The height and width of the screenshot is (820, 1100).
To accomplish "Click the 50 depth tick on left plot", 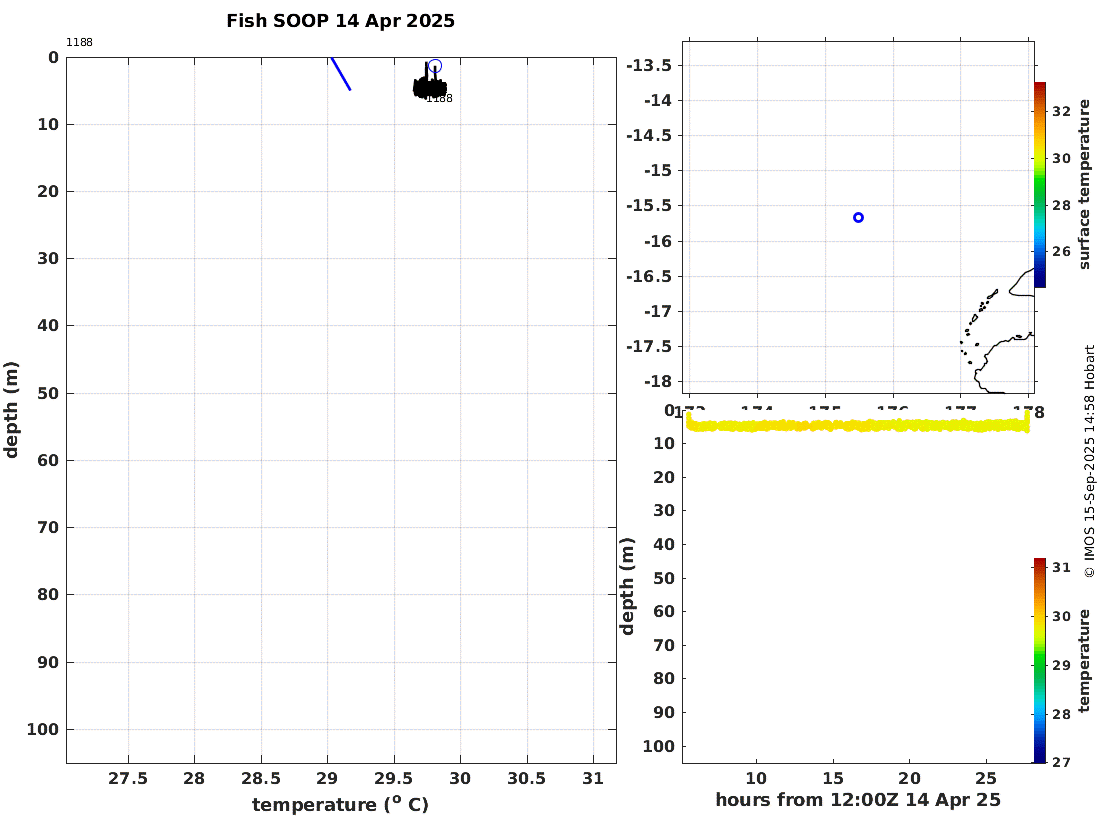I will click(48, 394).
